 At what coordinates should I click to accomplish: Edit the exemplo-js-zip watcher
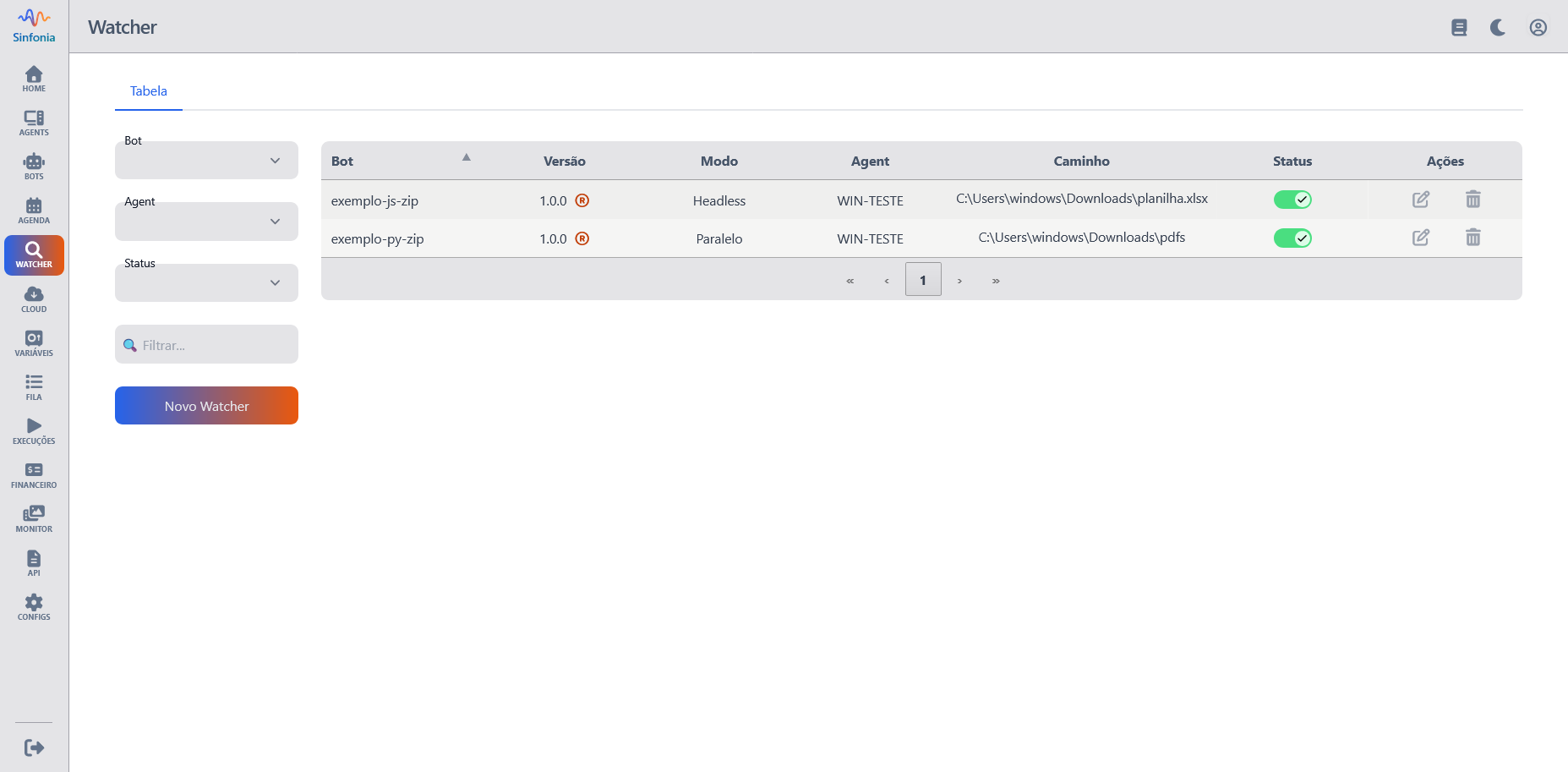pyautogui.click(x=1420, y=200)
